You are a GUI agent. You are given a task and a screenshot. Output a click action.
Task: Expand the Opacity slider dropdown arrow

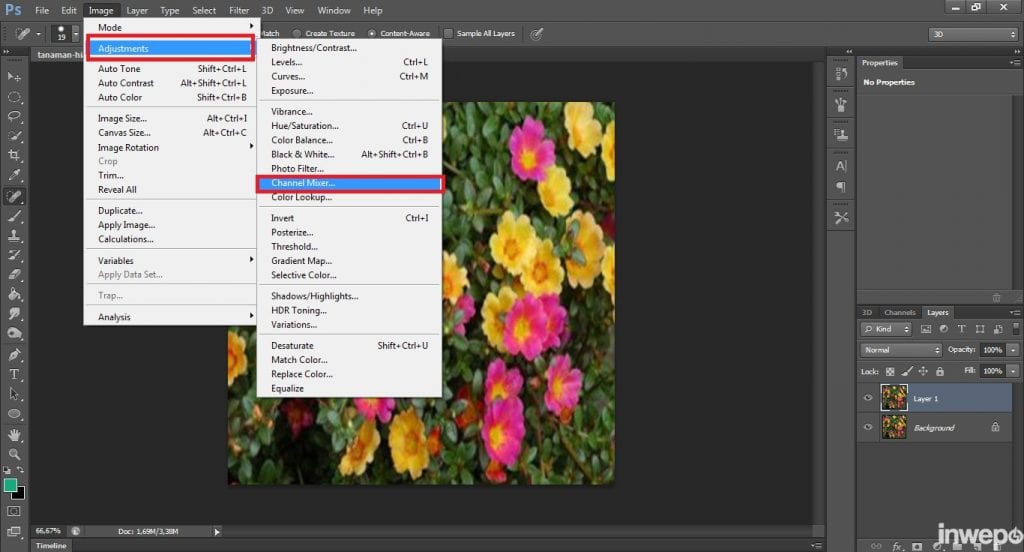pyautogui.click(x=1013, y=350)
